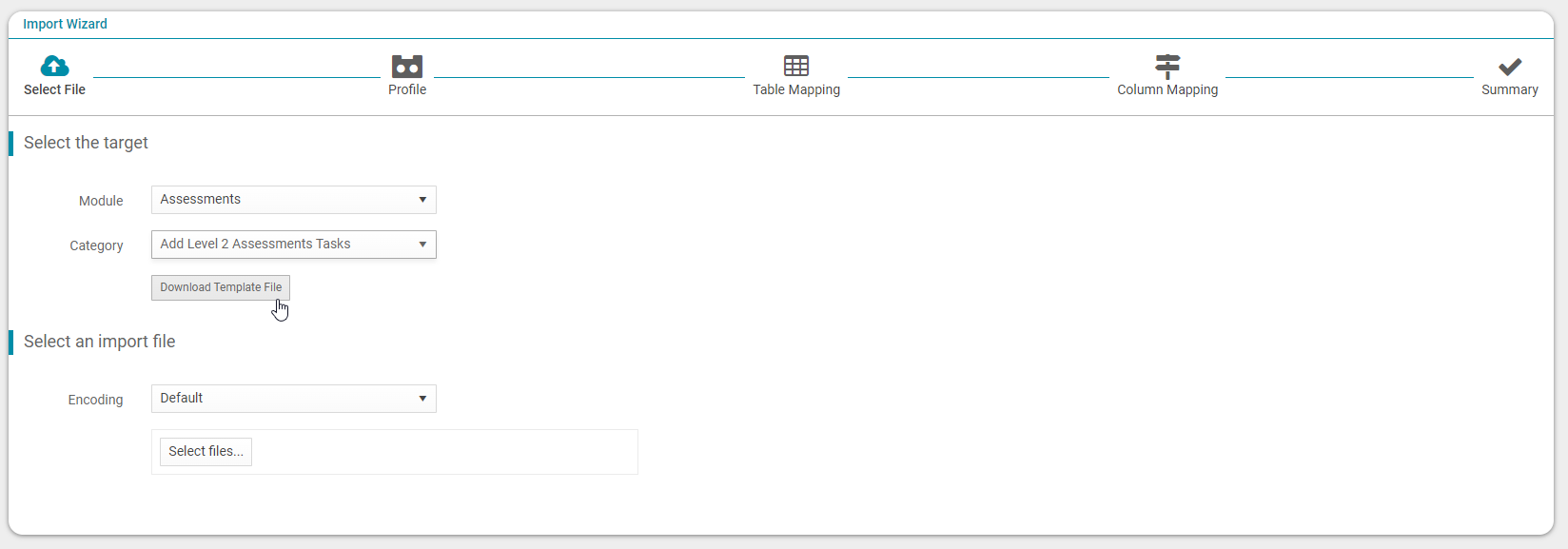
Task: Click the Summary checkmark icon
Action: click(1510, 67)
